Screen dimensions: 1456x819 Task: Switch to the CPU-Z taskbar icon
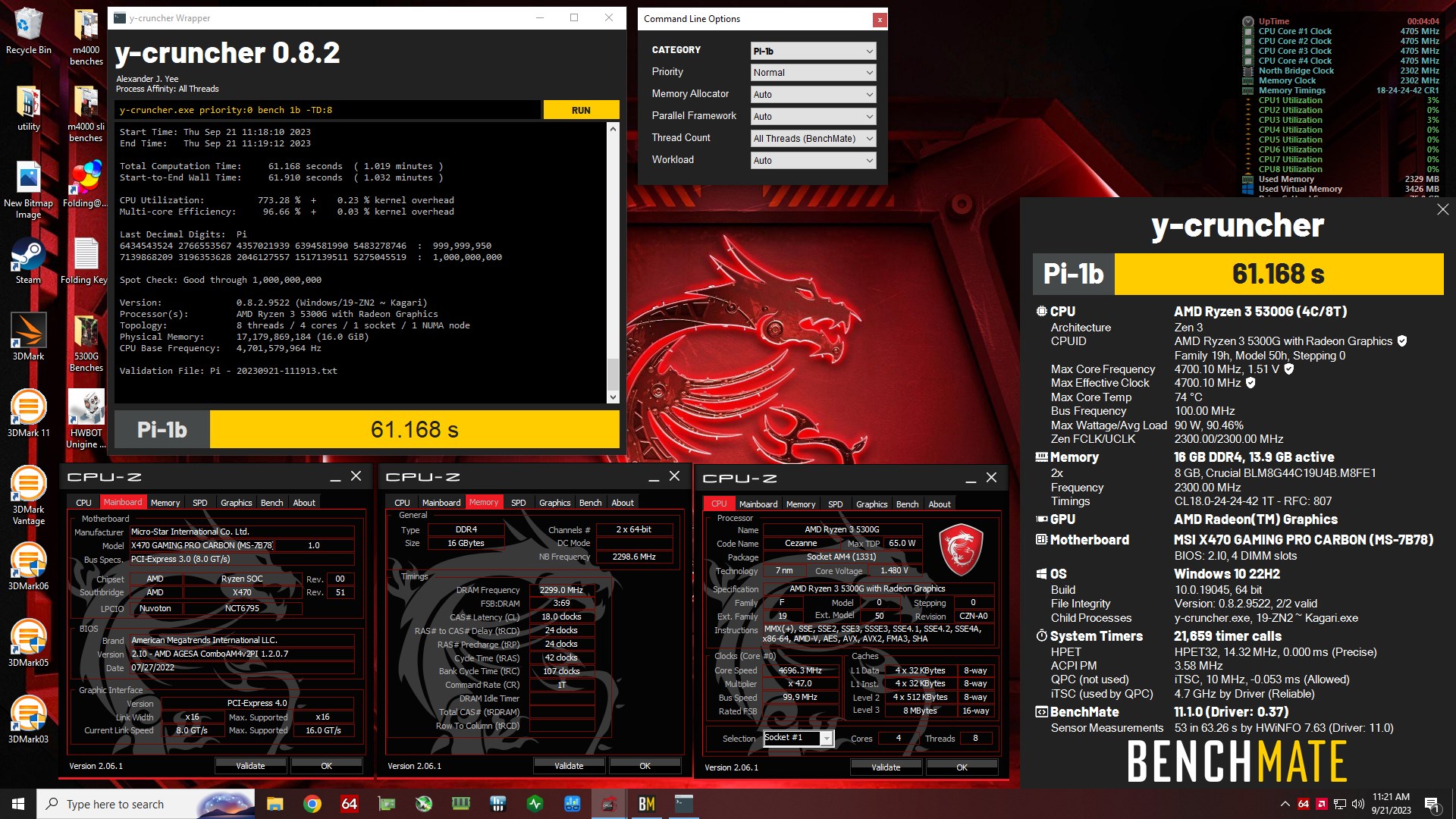coord(609,804)
